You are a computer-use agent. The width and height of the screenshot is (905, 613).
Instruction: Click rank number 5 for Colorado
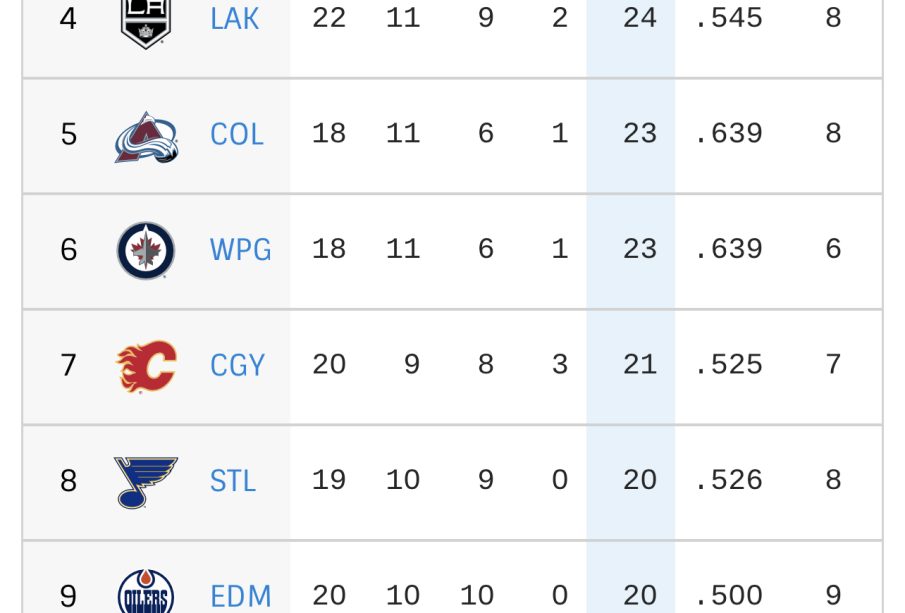tap(68, 134)
